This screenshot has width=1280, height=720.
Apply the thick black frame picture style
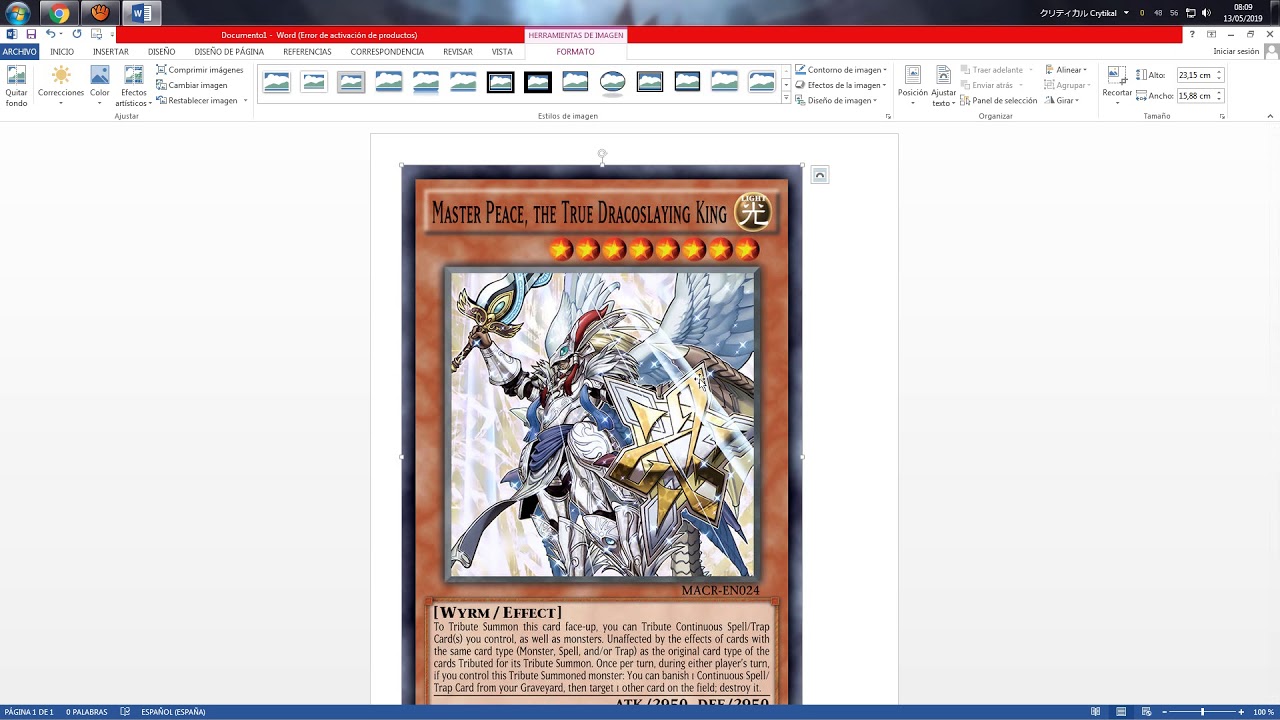coord(538,82)
